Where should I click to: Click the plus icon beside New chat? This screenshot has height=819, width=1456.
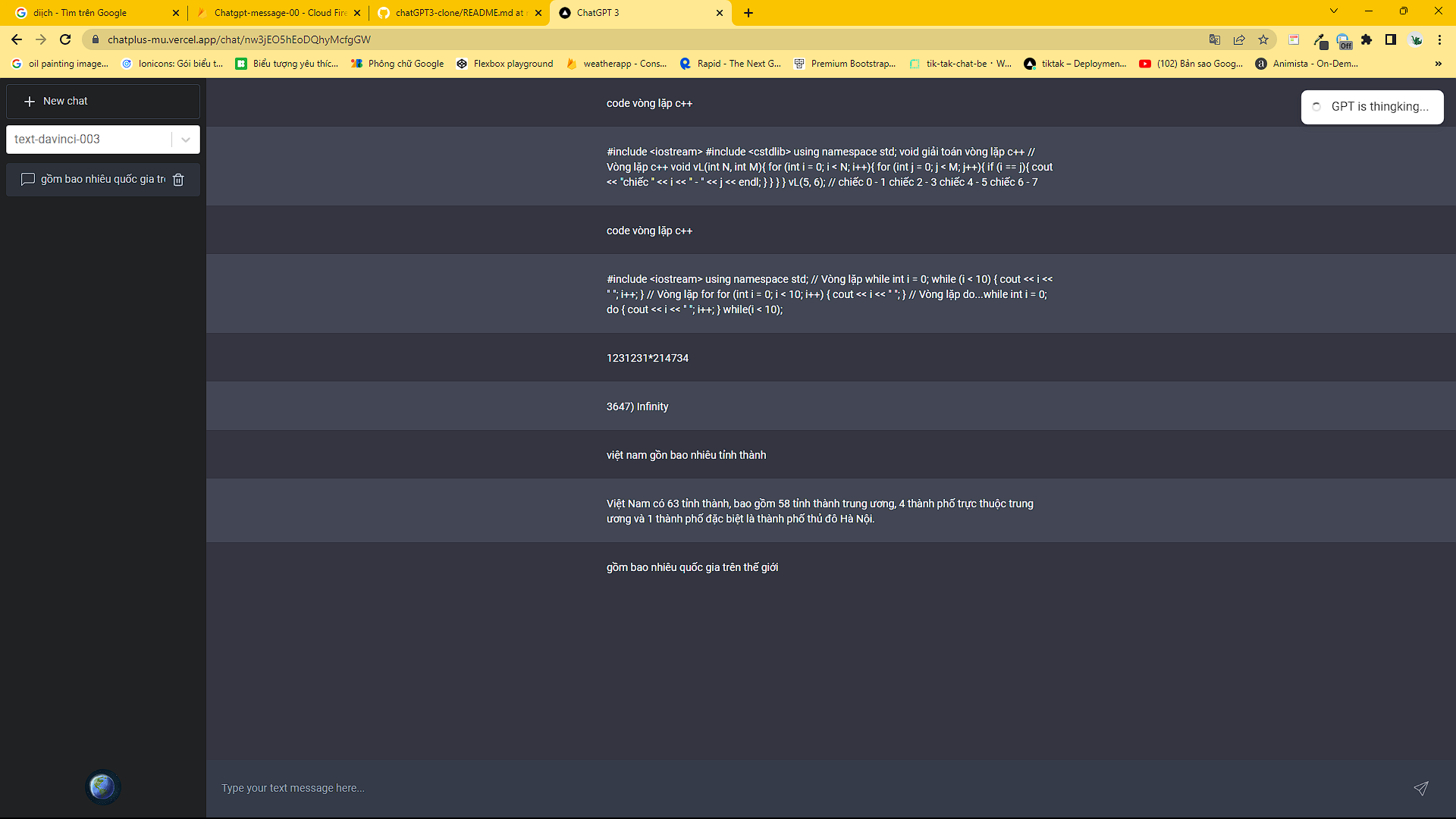pyautogui.click(x=30, y=102)
